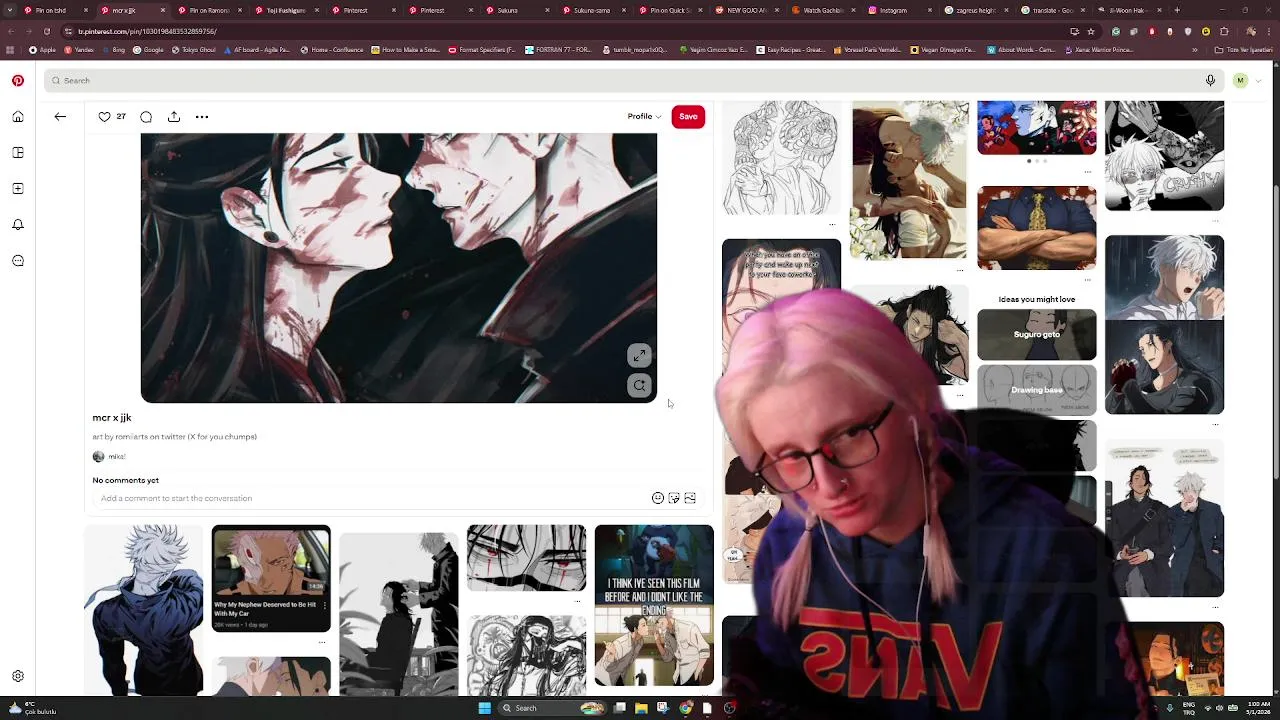This screenshot has width=1280, height=720.
Task: Open sticker picker in comment box
Action: point(674,498)
